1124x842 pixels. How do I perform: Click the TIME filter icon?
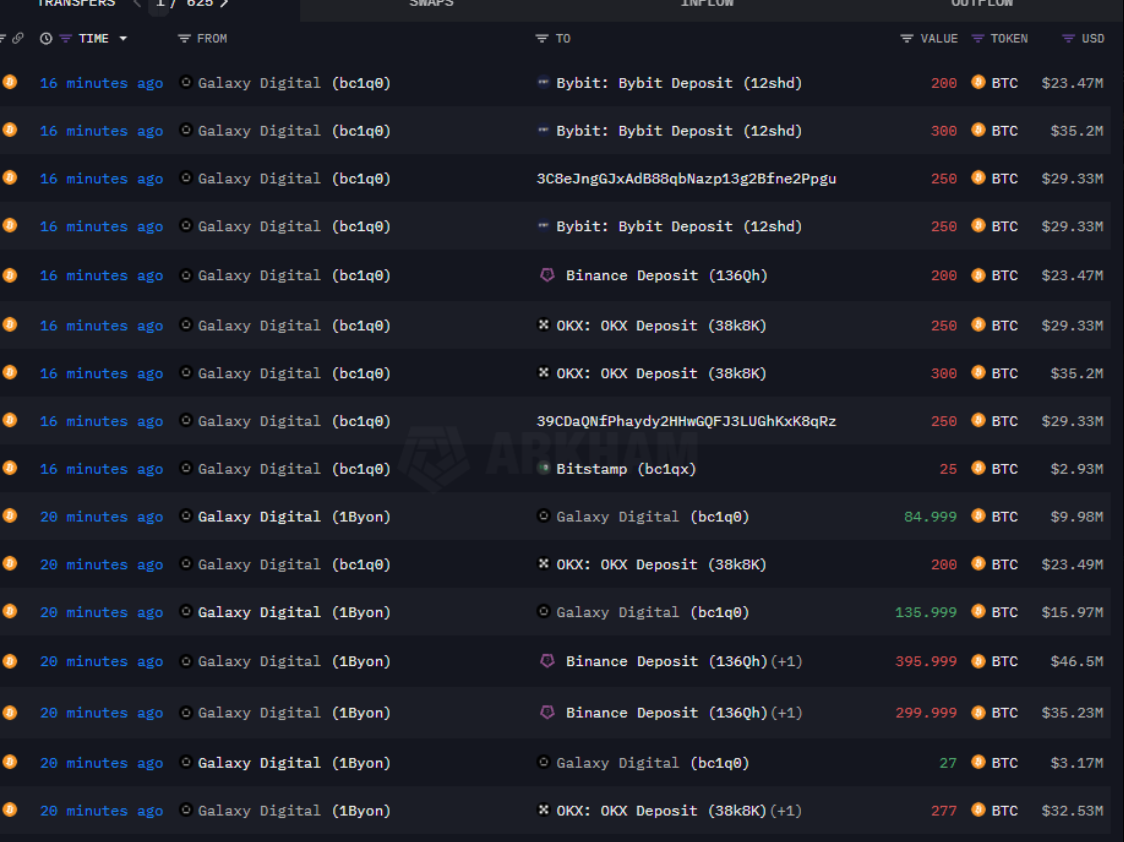coord(65,39)
